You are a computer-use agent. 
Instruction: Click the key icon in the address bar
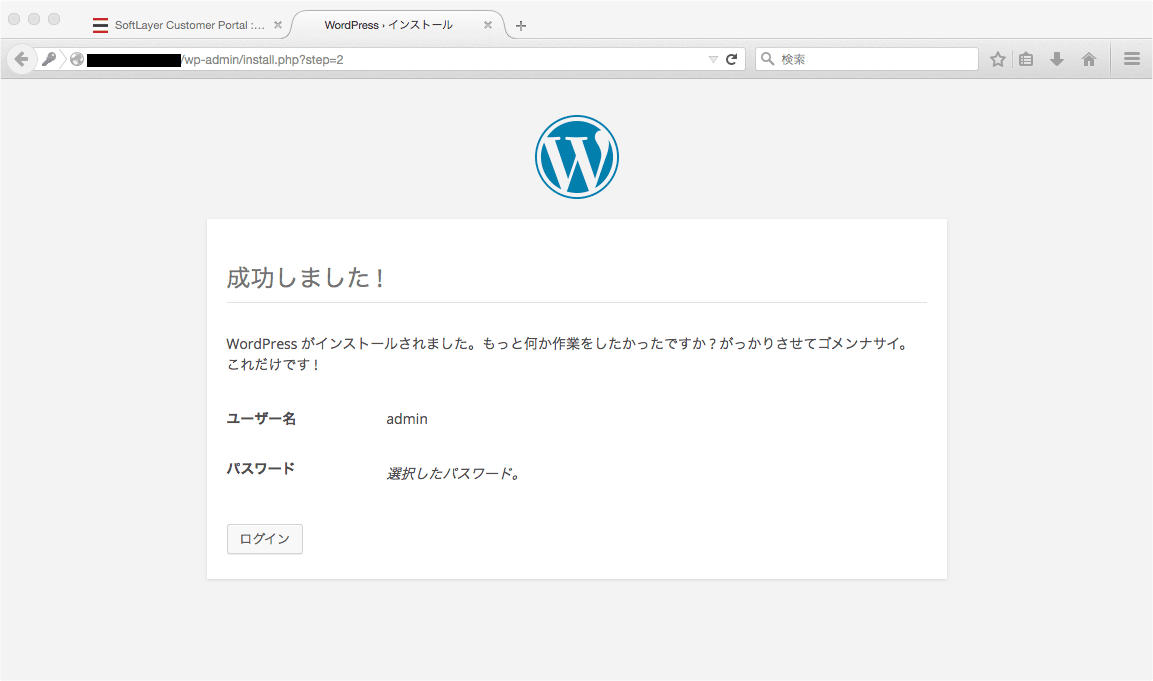pos(49,59)
